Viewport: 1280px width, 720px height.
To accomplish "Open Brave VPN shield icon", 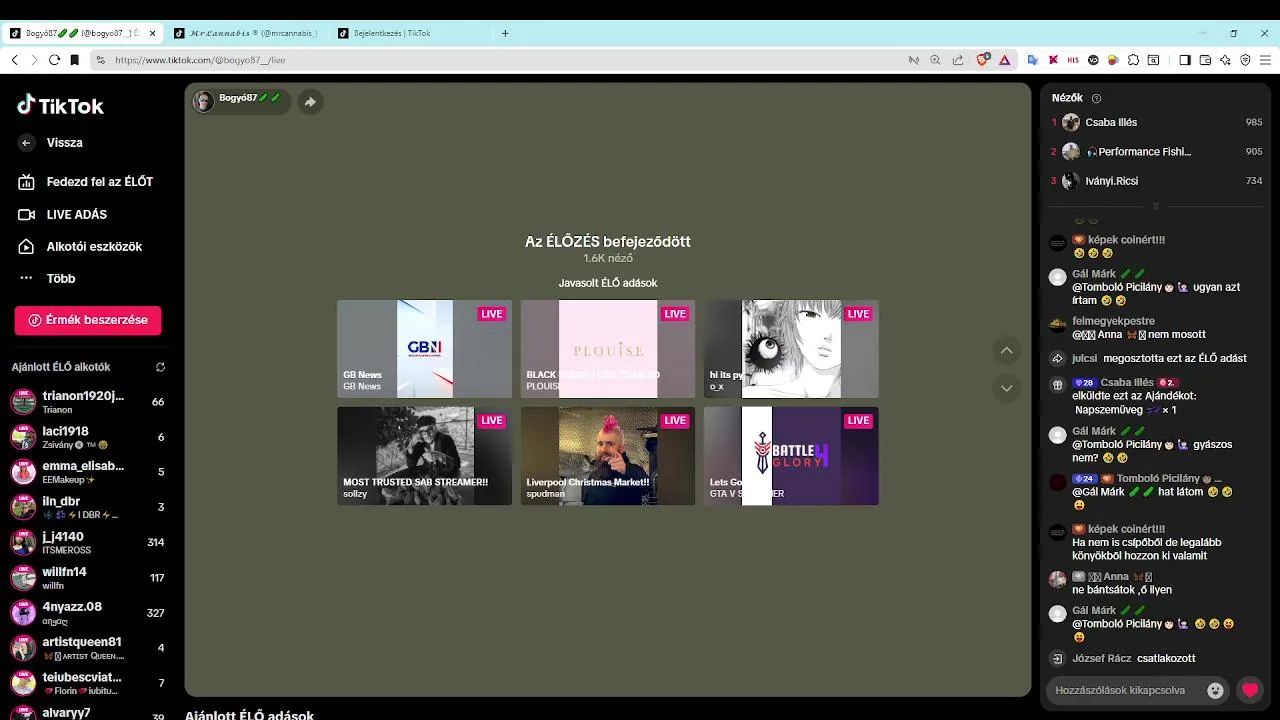I will tap(1245, 60).
